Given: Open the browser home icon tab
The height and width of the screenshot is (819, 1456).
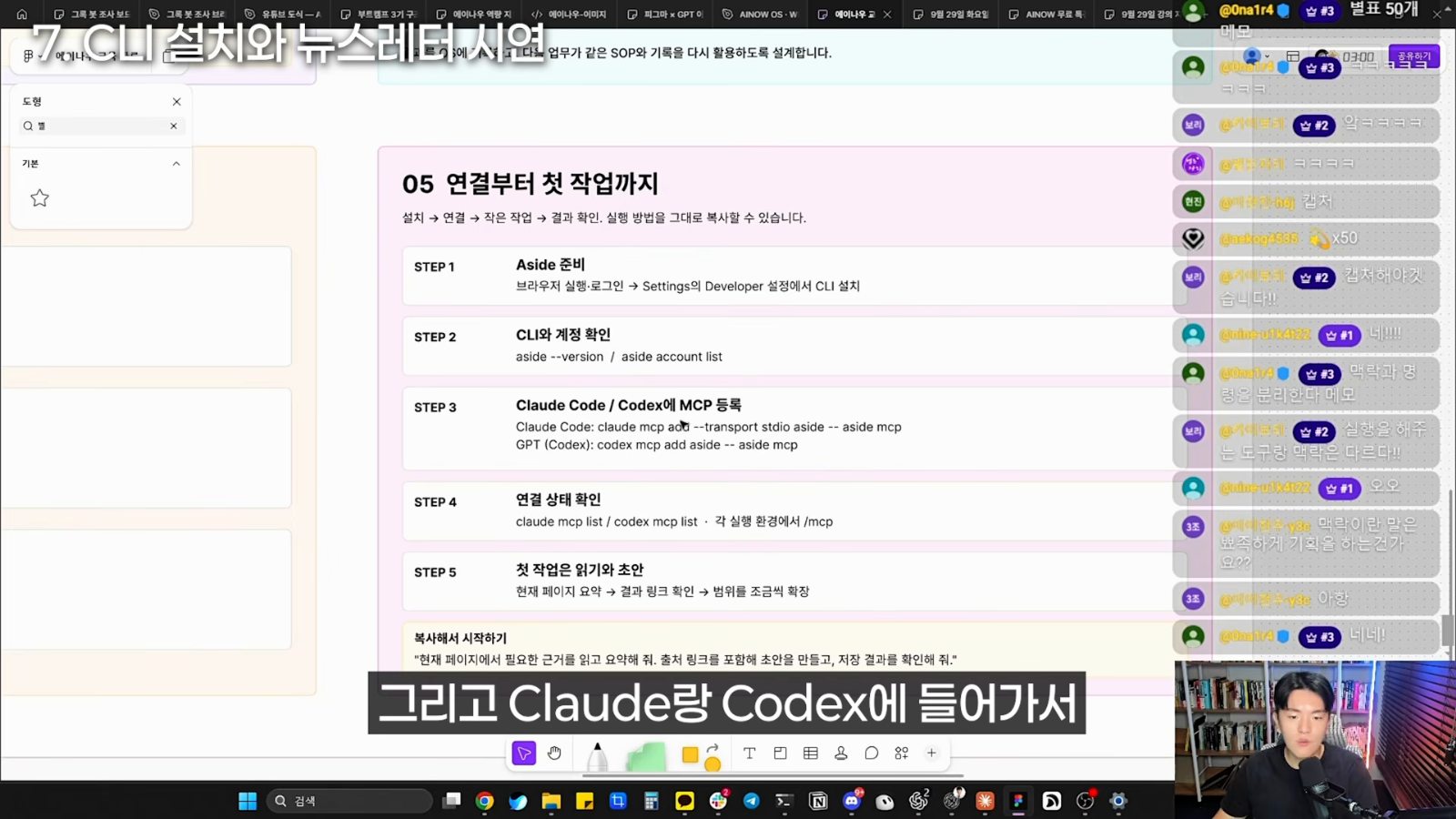Looking at the screenshot, I should tap(22, 15).
